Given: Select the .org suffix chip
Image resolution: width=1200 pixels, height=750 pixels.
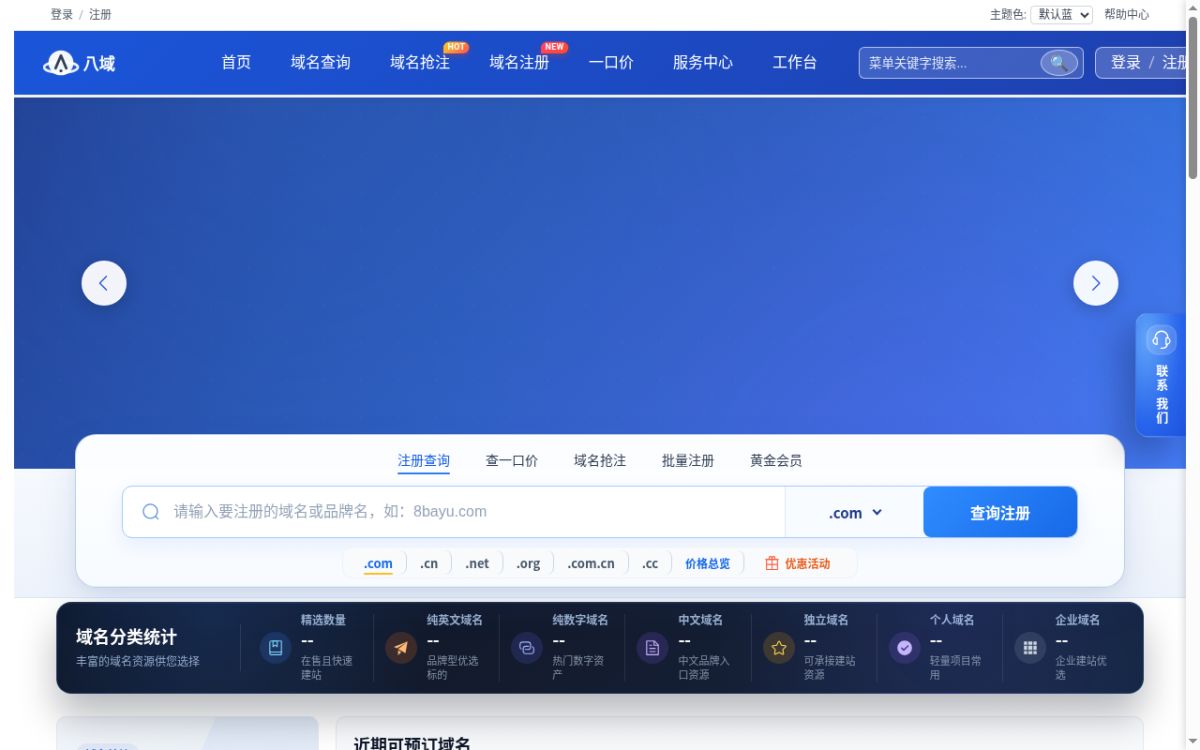Looking at the screenshot, I should (x=528, y=564).
